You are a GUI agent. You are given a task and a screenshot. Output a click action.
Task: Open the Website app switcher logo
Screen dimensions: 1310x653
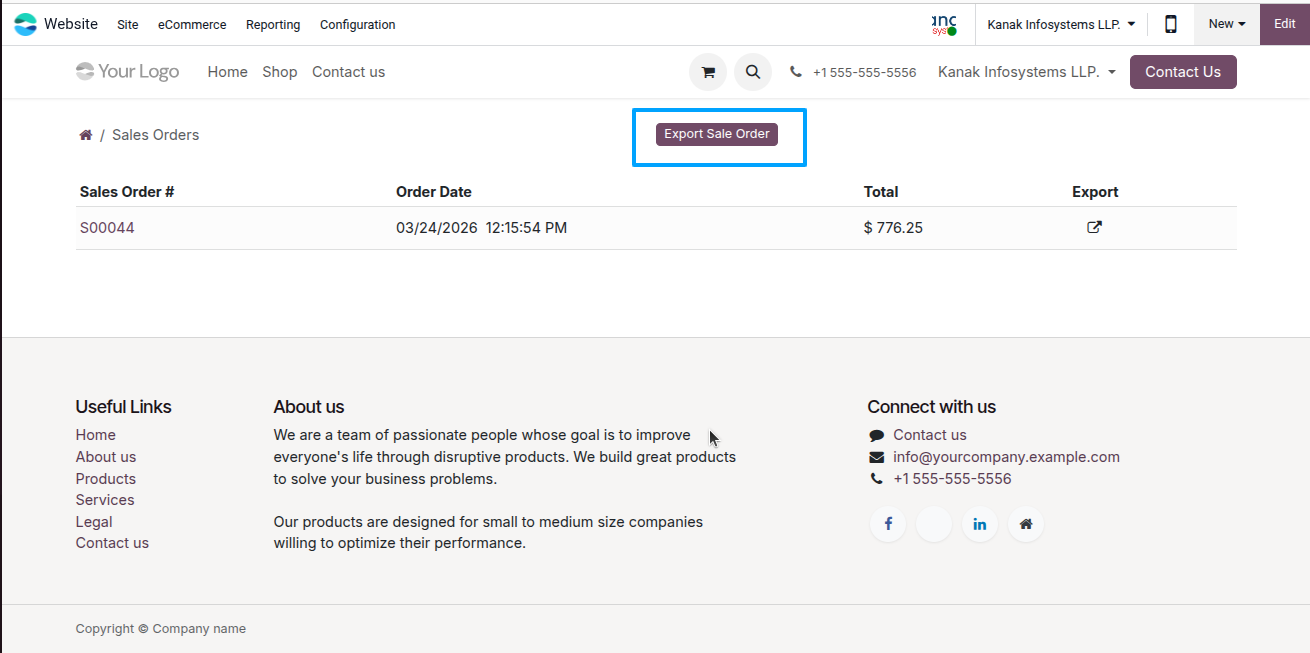[25, 24]
